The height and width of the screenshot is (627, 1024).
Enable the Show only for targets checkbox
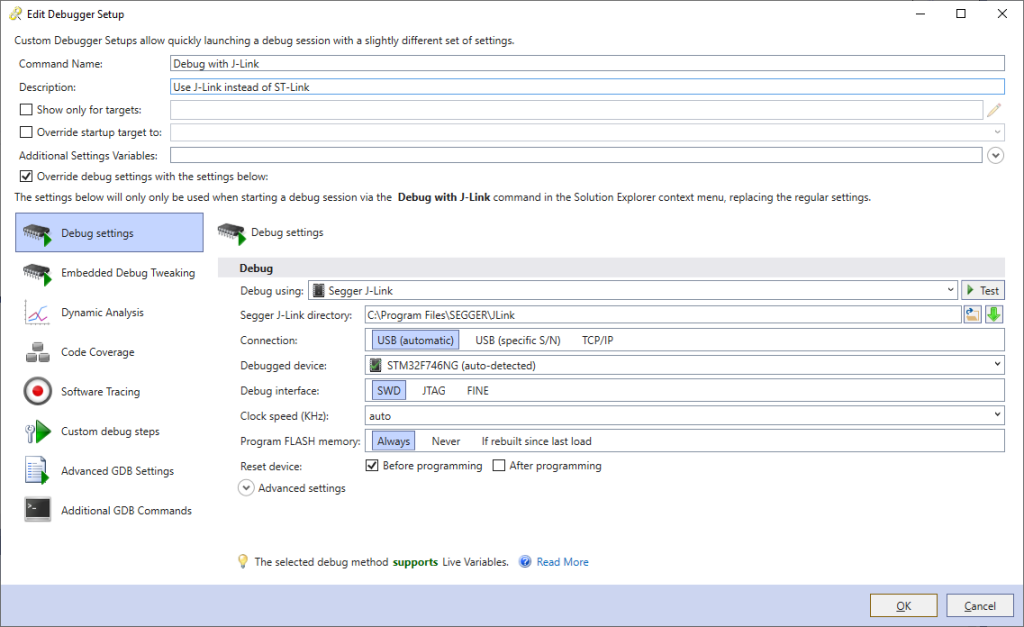pos(26,110)
